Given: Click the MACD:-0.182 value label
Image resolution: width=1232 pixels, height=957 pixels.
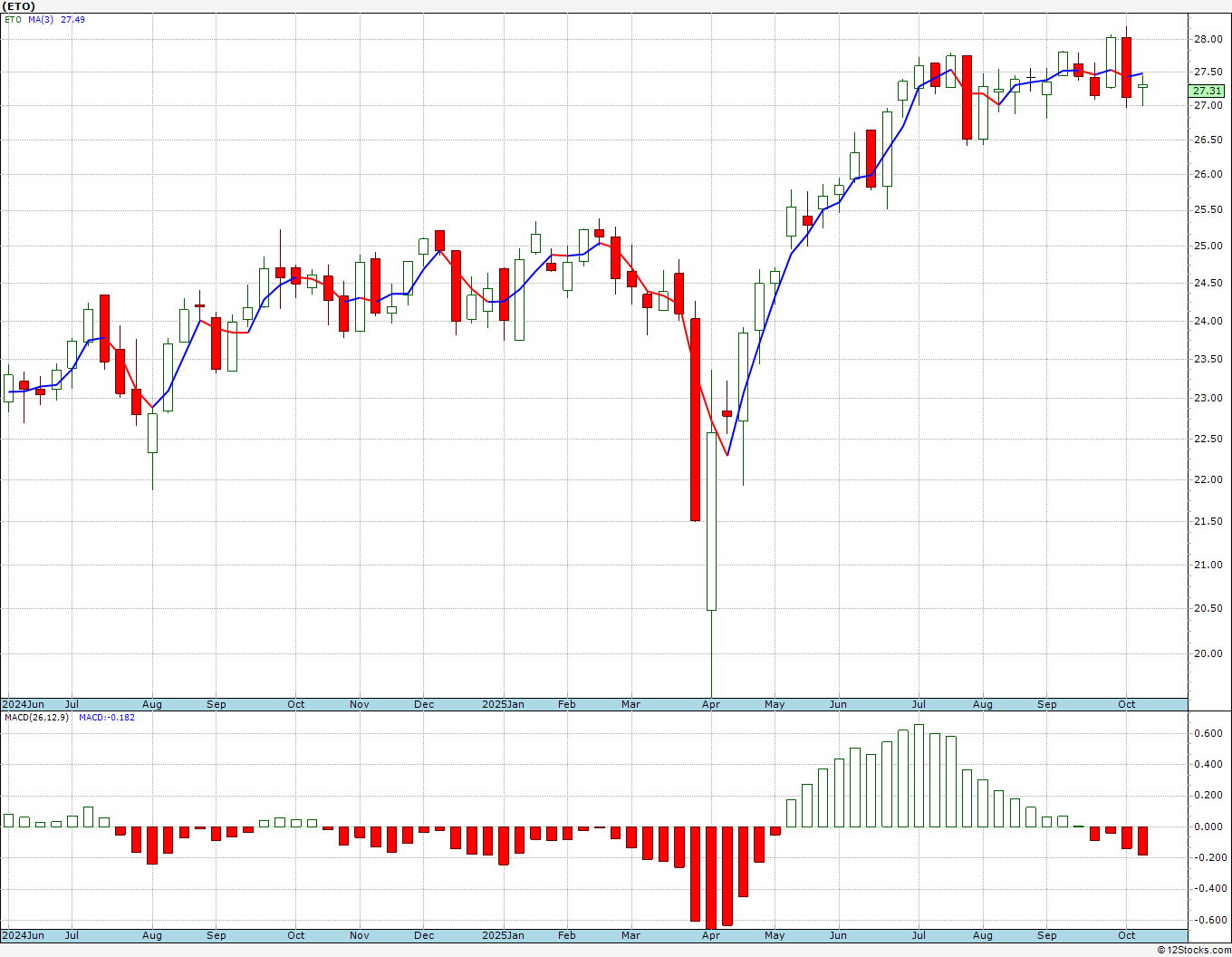Looking at the screenshot, I should coord(107,717).
